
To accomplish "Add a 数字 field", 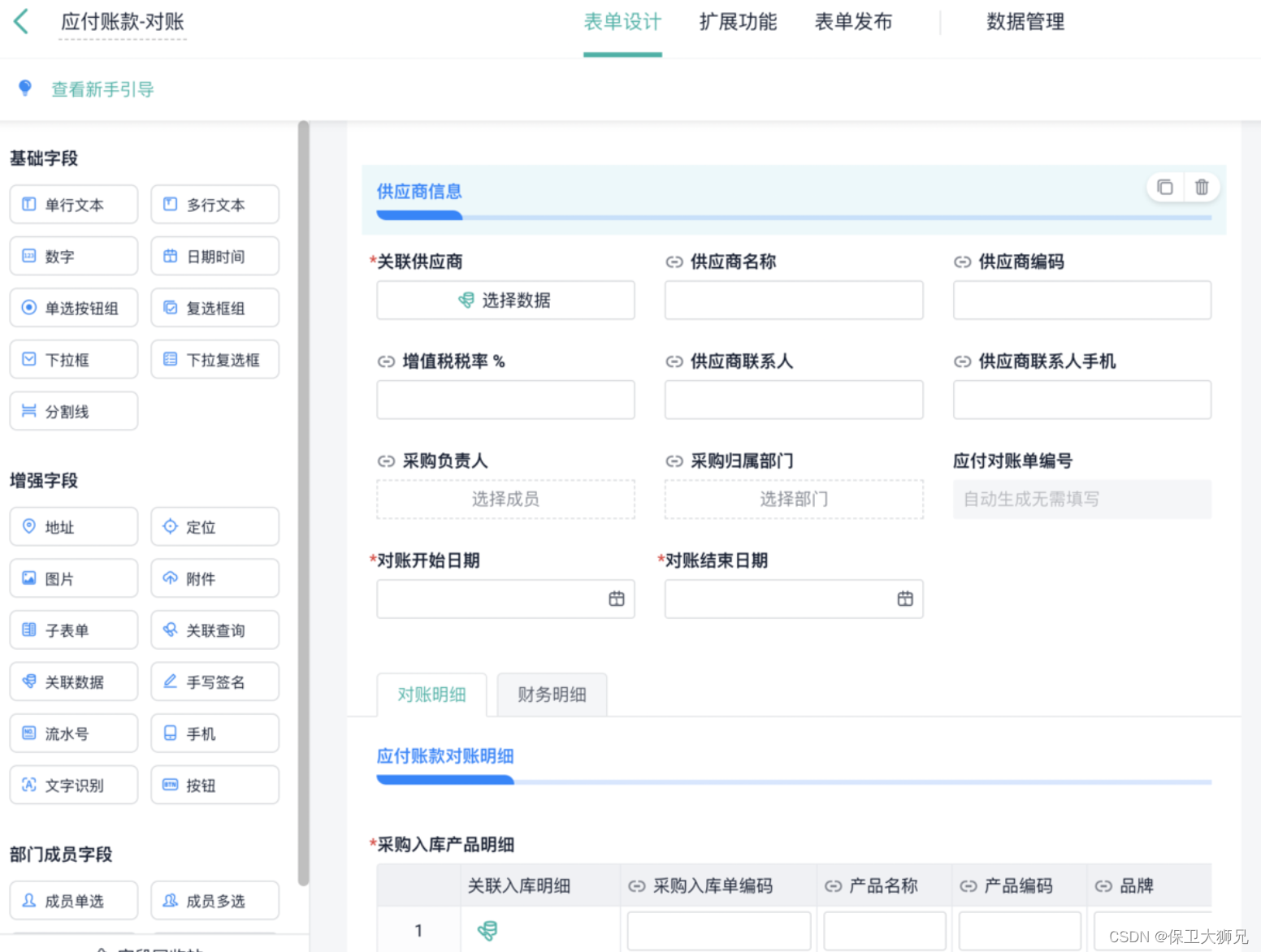I will (74, 257).
